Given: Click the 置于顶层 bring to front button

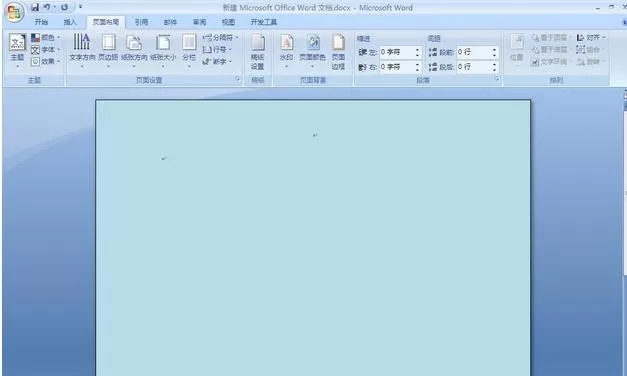Looking at the screenshot, I should pos(551,38).
